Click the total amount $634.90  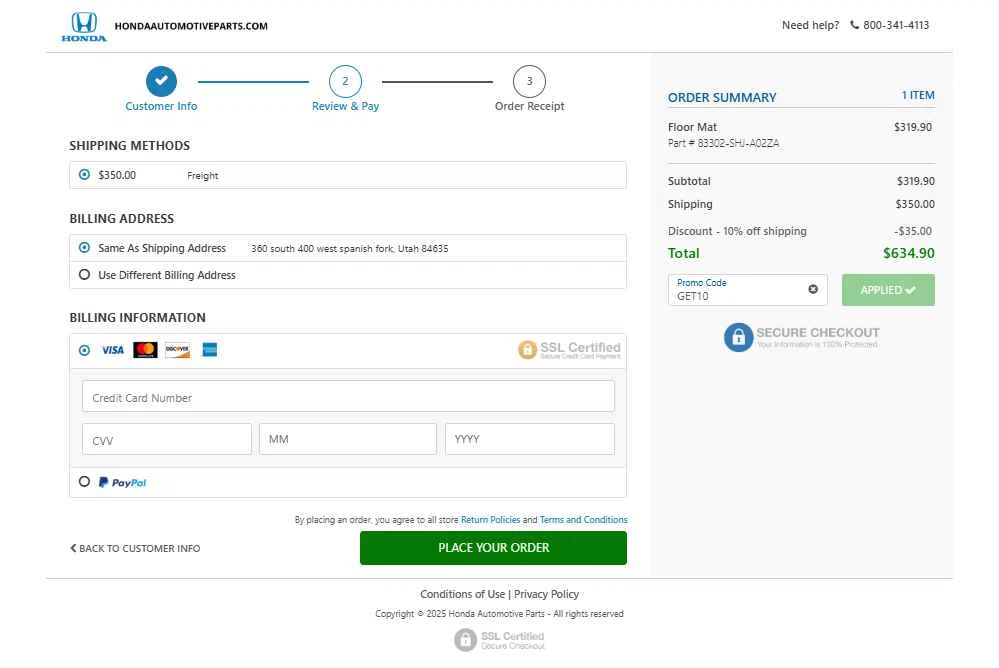pyautogui.click(x=909, y=254)
